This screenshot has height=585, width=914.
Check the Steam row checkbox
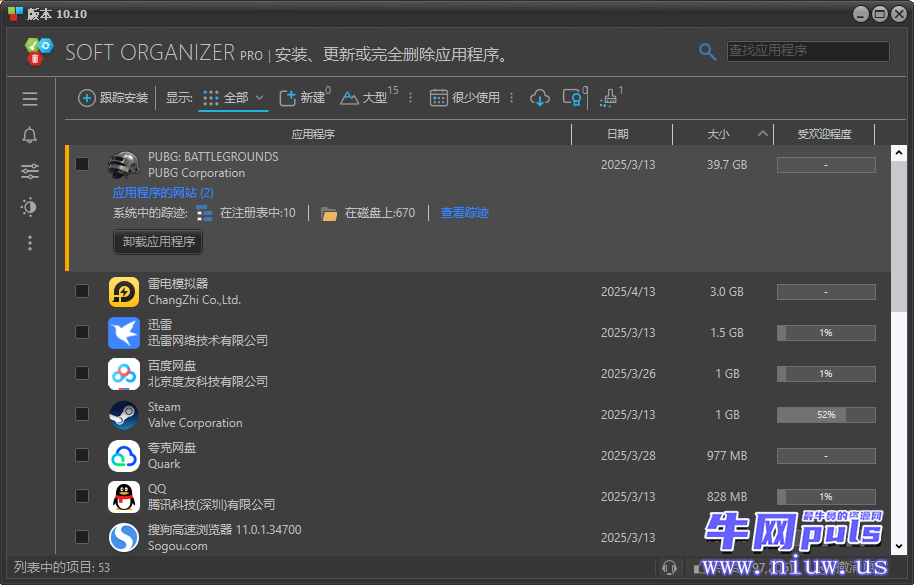pyautogui.click(x=82, y=414)
